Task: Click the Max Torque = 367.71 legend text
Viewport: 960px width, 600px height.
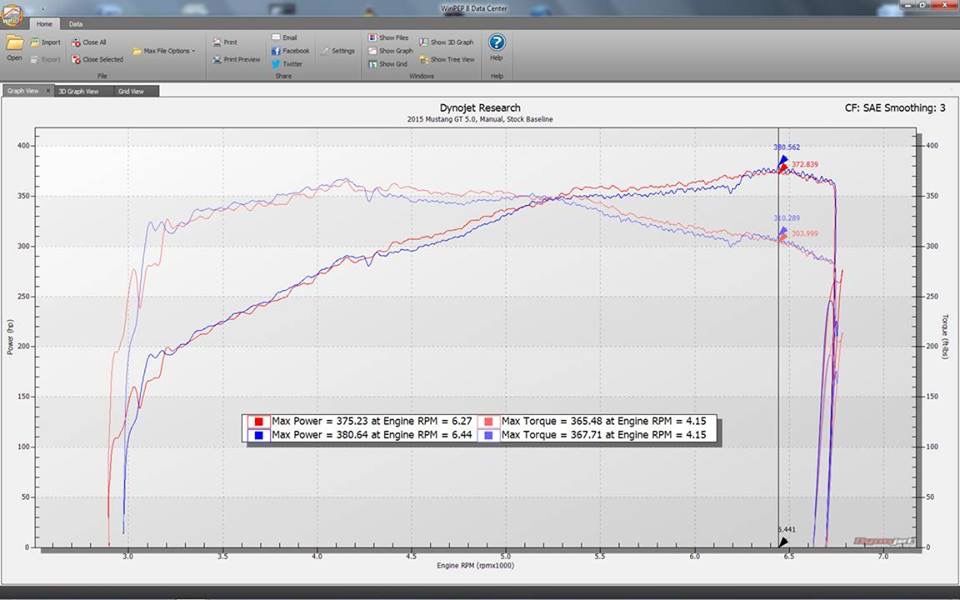Action: [x=604, y=435]
